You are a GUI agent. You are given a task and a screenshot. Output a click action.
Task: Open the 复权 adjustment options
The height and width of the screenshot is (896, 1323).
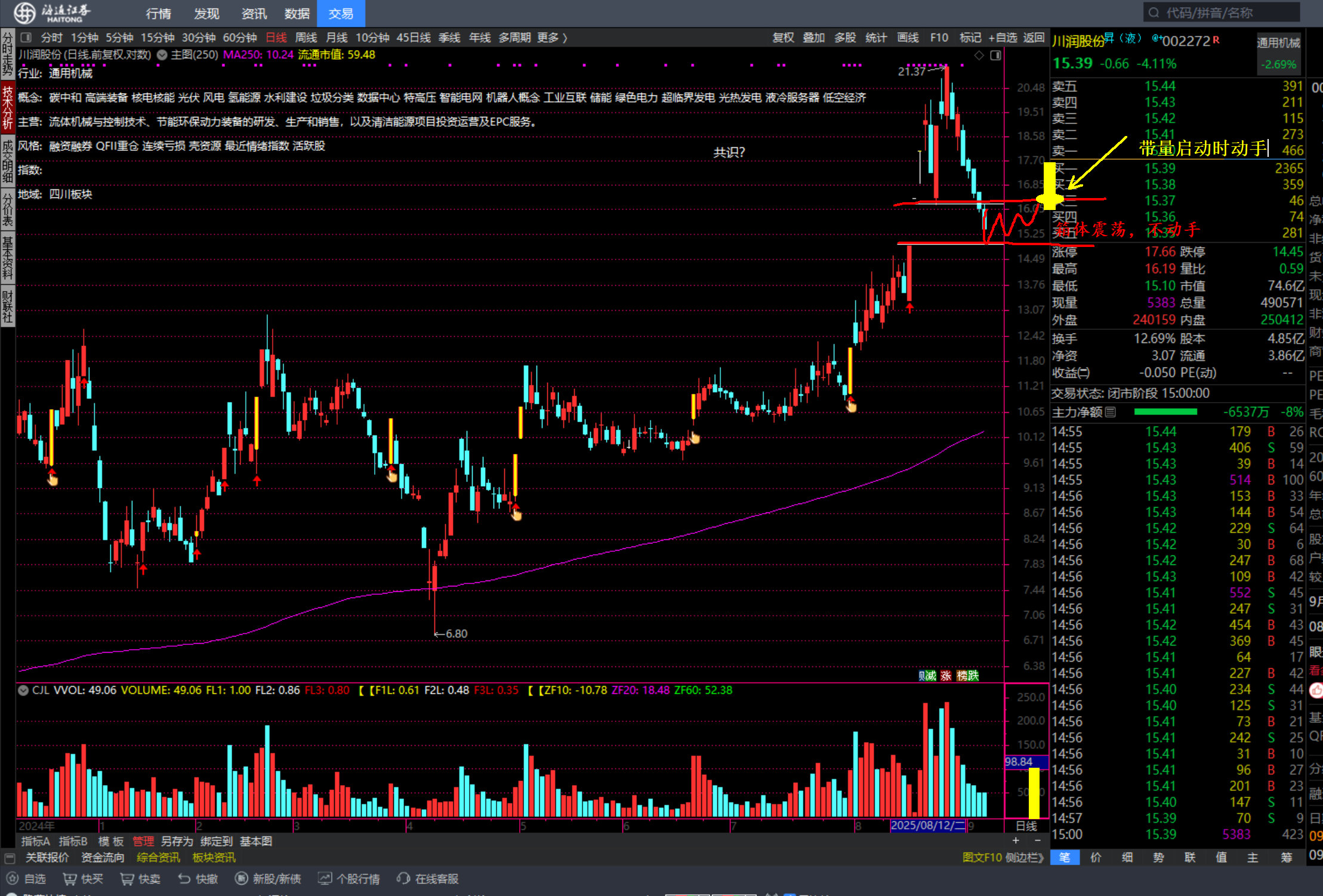coord(783,38)
